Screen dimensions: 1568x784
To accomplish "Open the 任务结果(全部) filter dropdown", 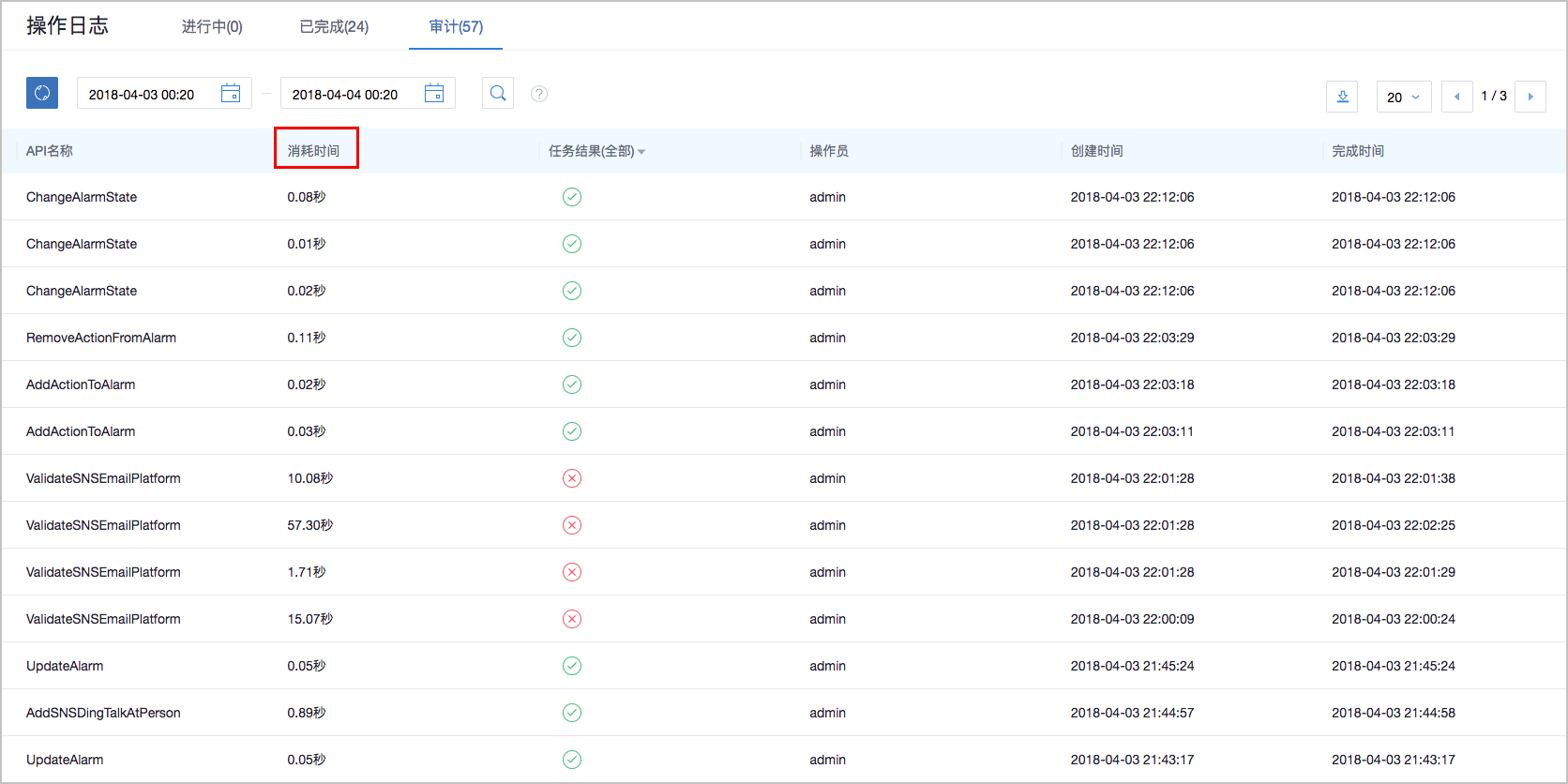I will point(596,151).
